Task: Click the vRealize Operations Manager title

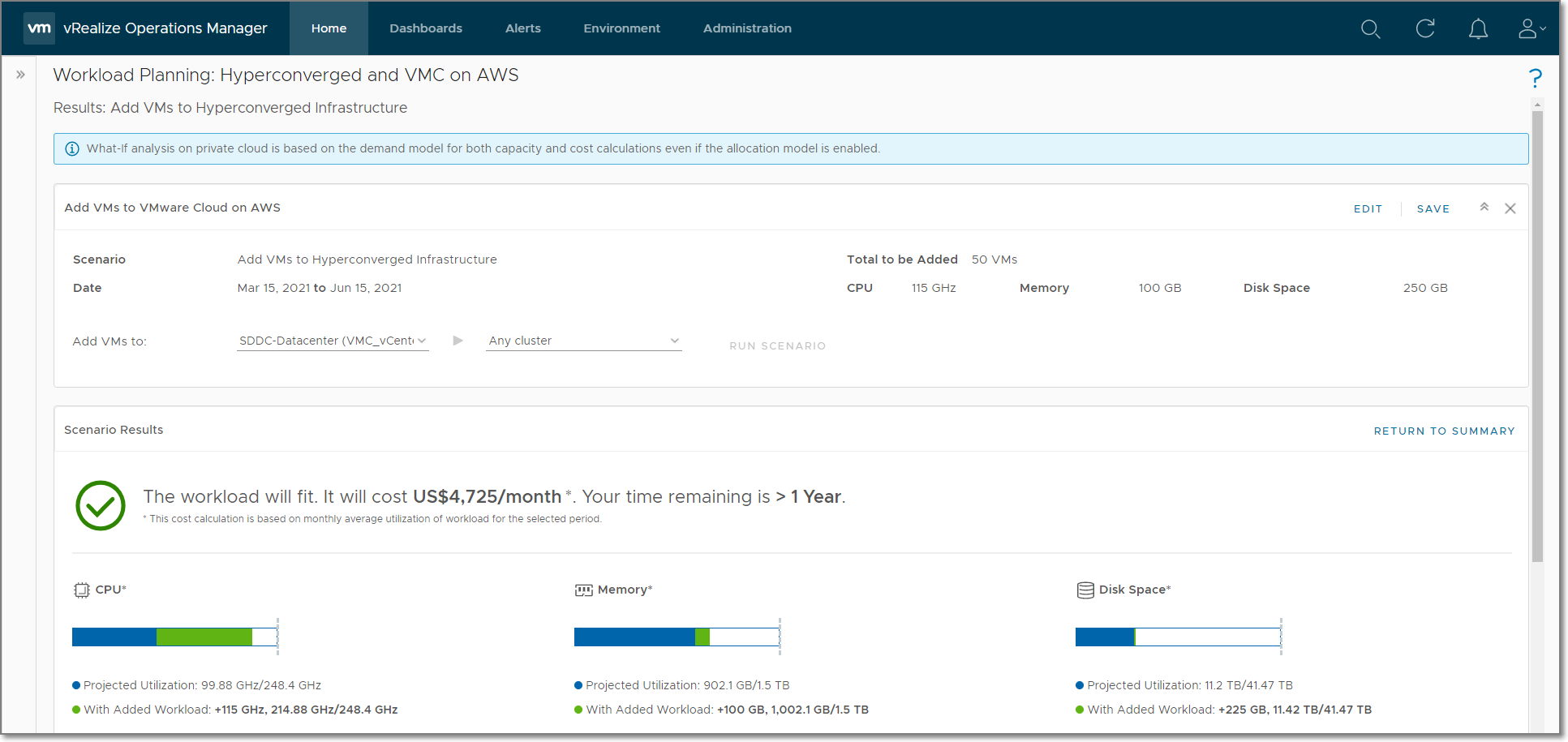Action: click(165, 28)
